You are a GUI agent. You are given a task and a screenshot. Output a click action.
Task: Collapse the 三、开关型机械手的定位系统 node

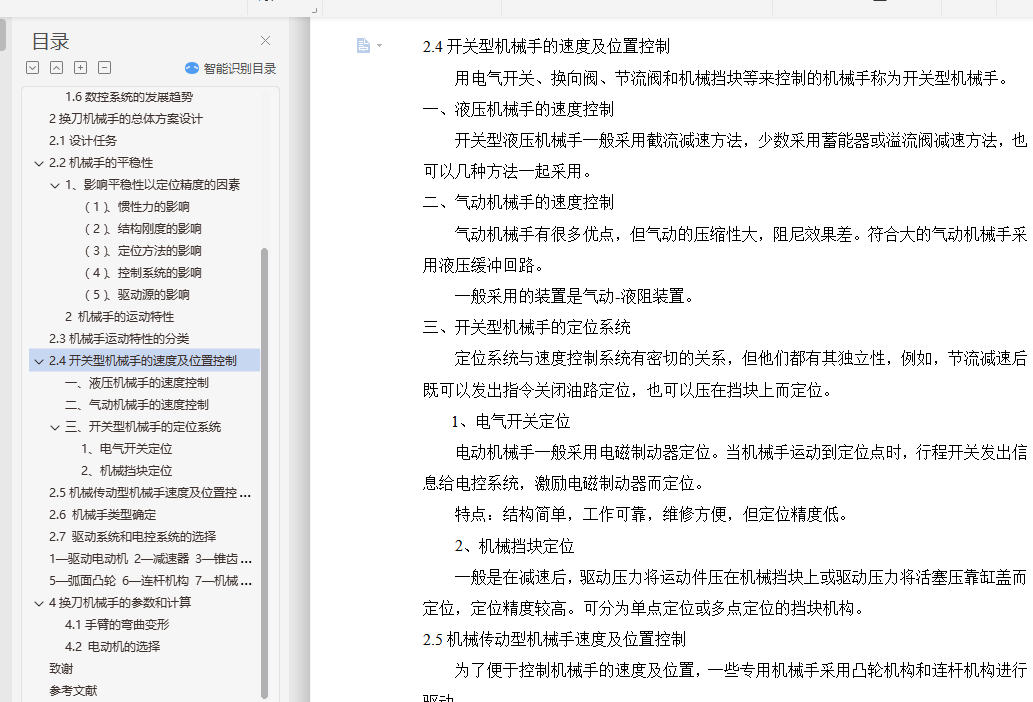[55, 427]
